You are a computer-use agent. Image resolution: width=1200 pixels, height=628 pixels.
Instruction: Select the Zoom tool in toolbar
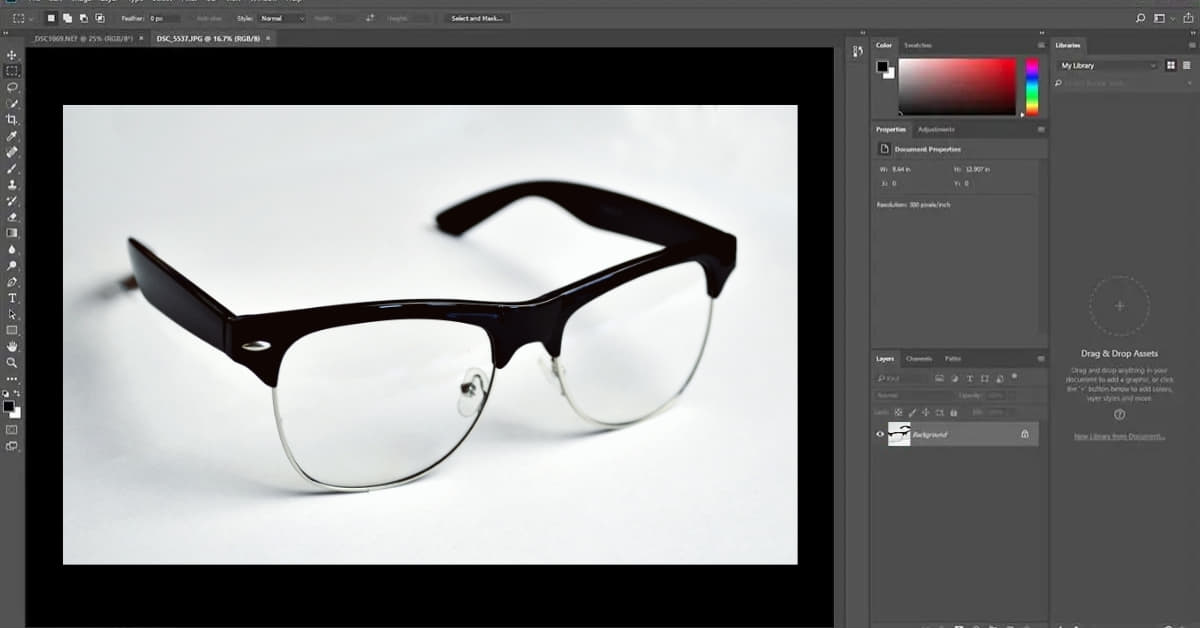(x=12, y=362)
